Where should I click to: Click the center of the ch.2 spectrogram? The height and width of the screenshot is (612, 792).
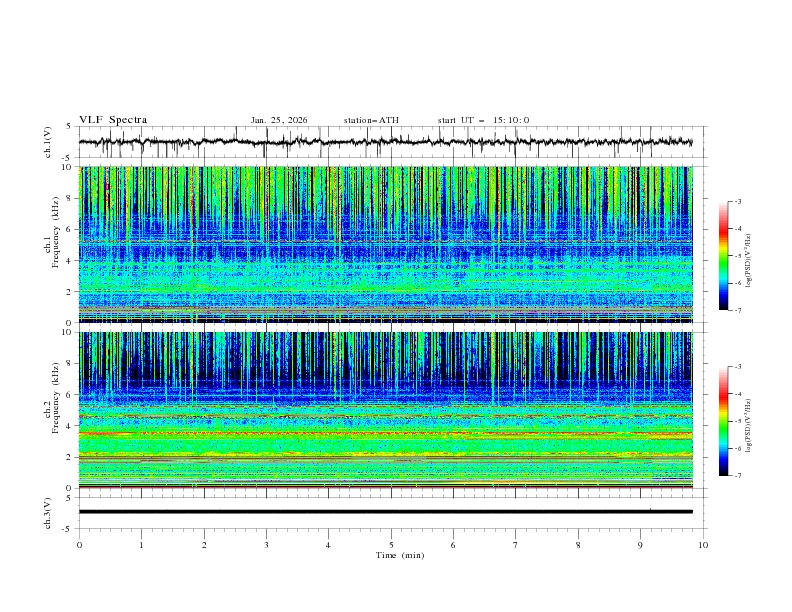click(391, 410)
